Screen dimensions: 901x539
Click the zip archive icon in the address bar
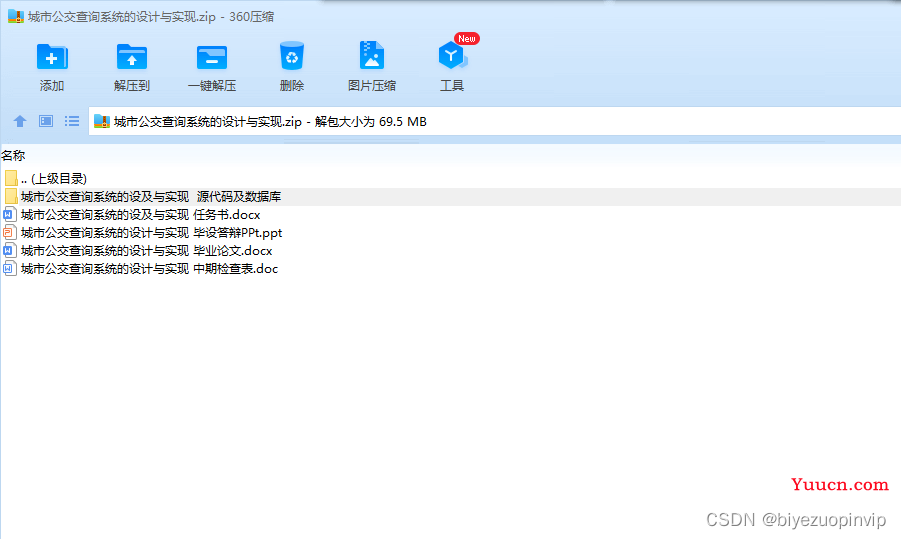tap(102, 121)
